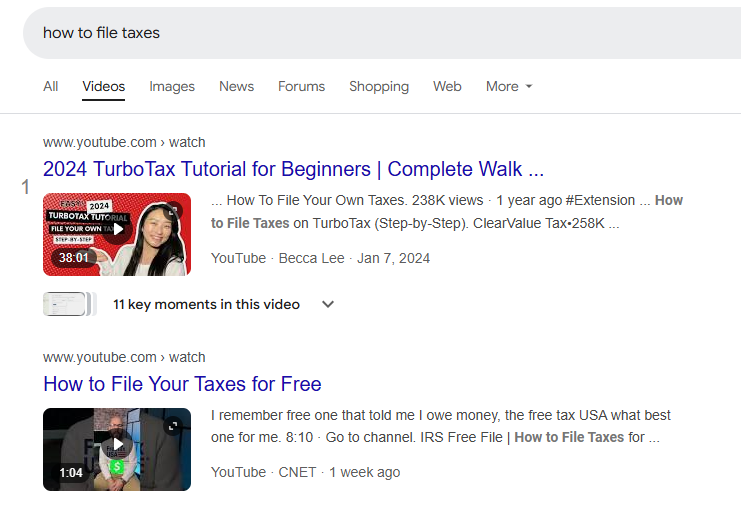Click the 1:04 duration badge
741x512 pixels.
pyautogui.click(x=71, y=473)
